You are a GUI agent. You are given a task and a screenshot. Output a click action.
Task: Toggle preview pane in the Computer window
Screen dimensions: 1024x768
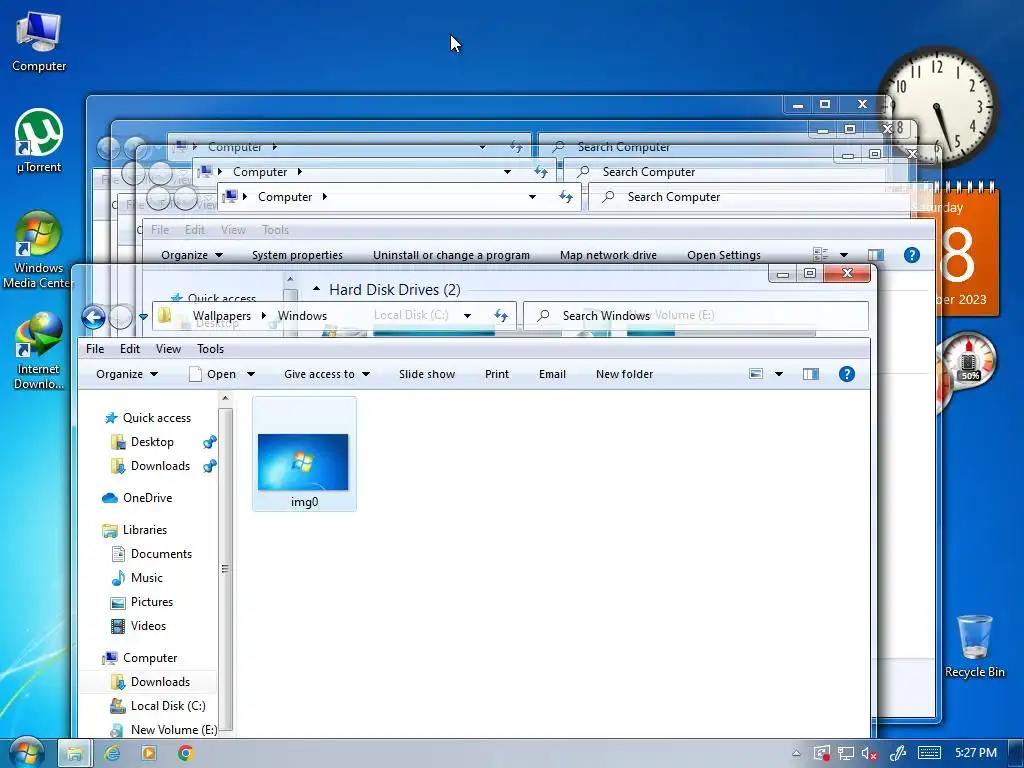tap(876, 255)
